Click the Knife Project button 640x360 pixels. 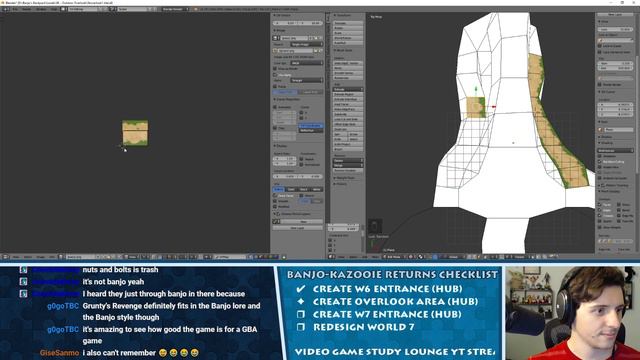tap(348, 144)
